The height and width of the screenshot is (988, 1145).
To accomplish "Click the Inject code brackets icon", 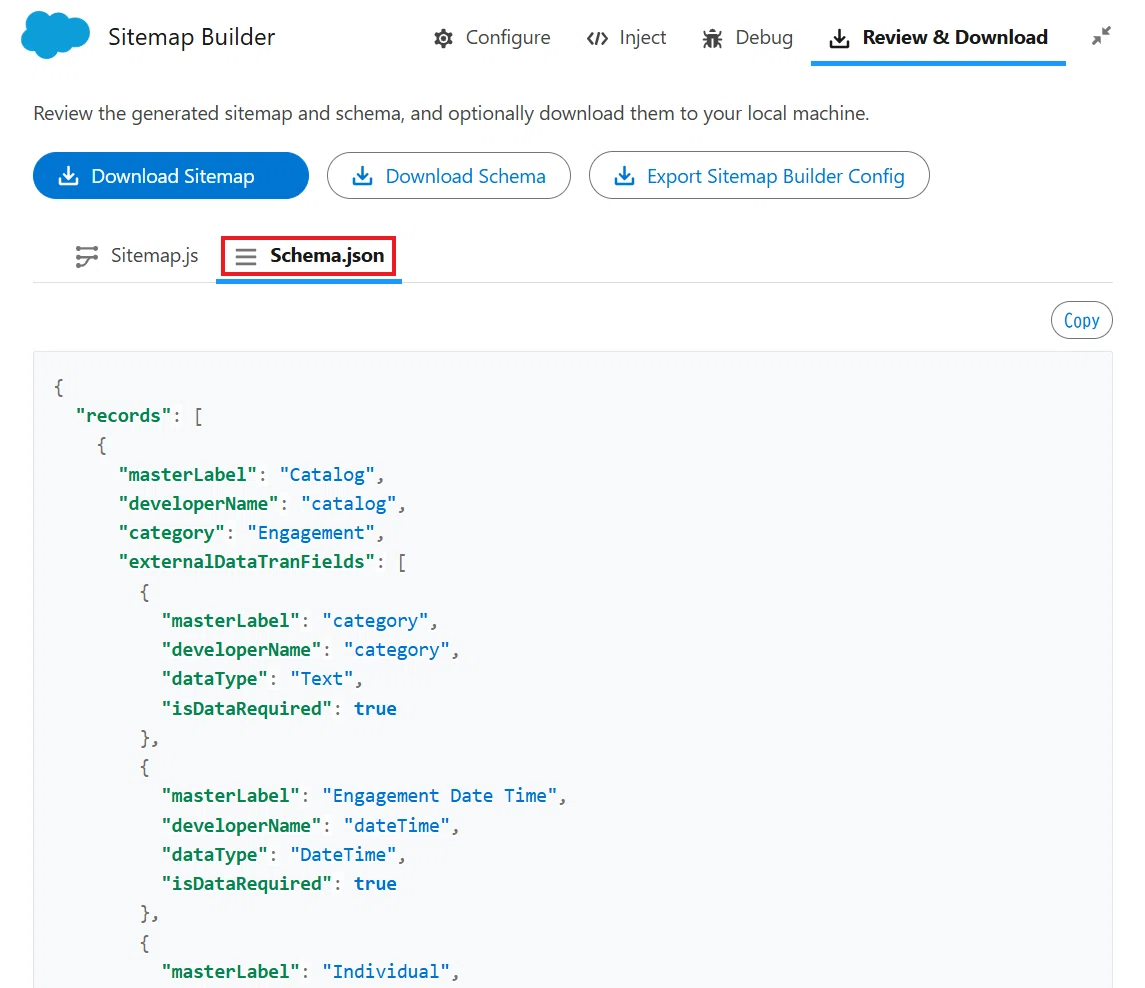I will point(597,38).
